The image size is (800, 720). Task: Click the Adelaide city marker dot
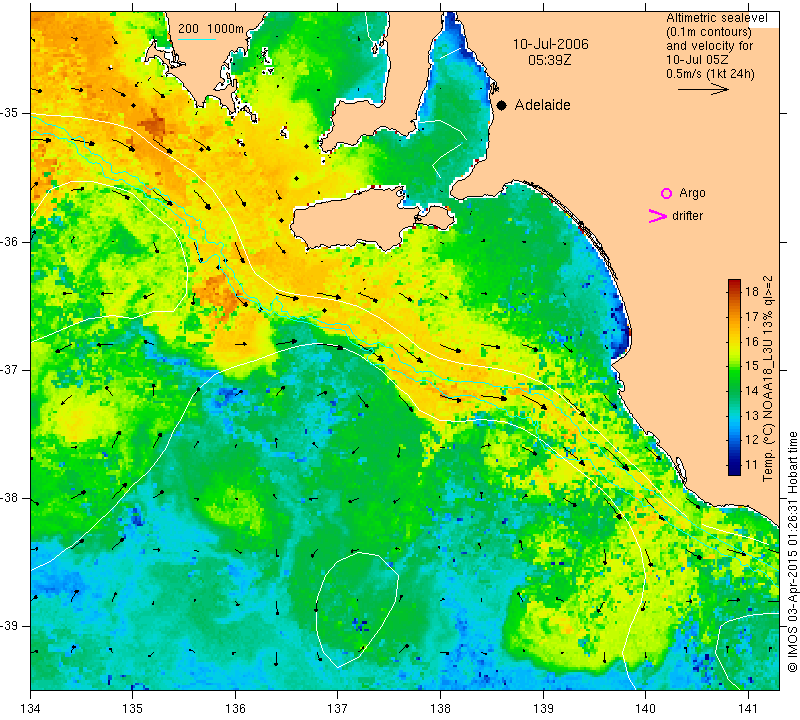tap(502, 106)
